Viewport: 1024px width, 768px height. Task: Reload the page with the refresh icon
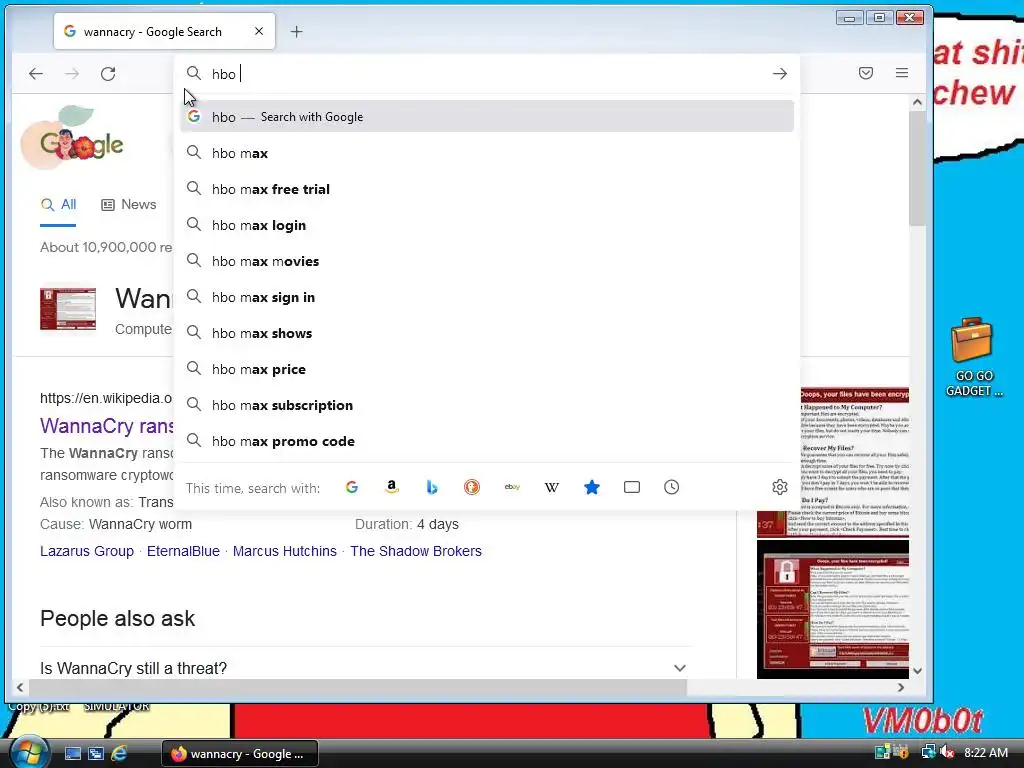click(108, 74)
